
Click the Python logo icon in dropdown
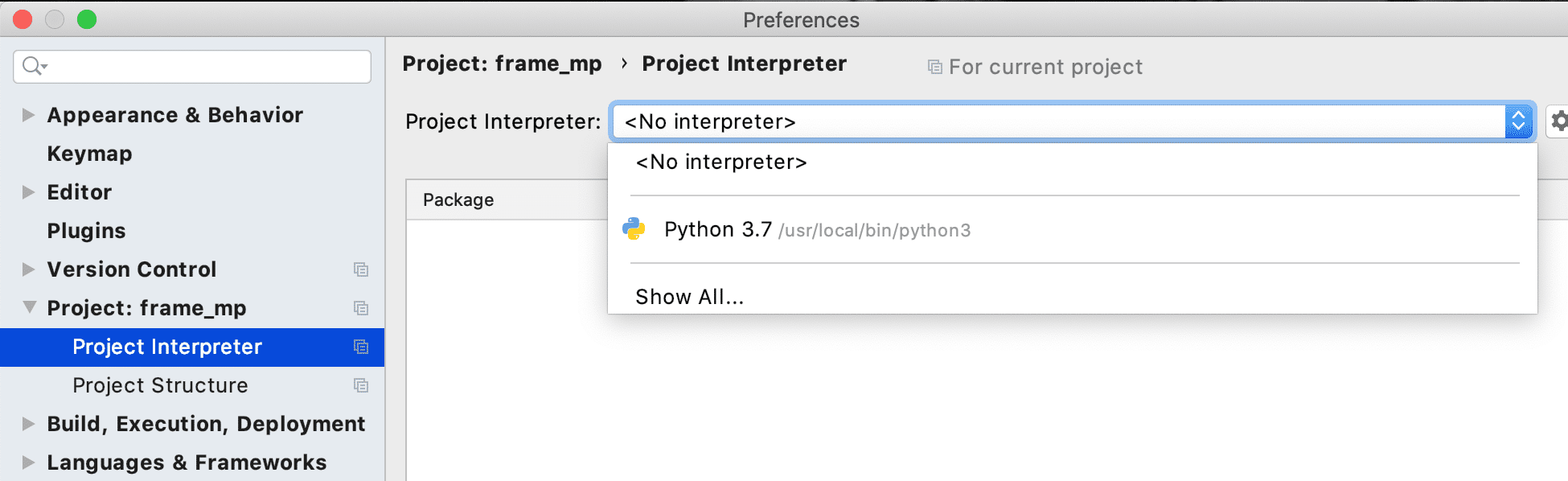(x=634, y=229)
